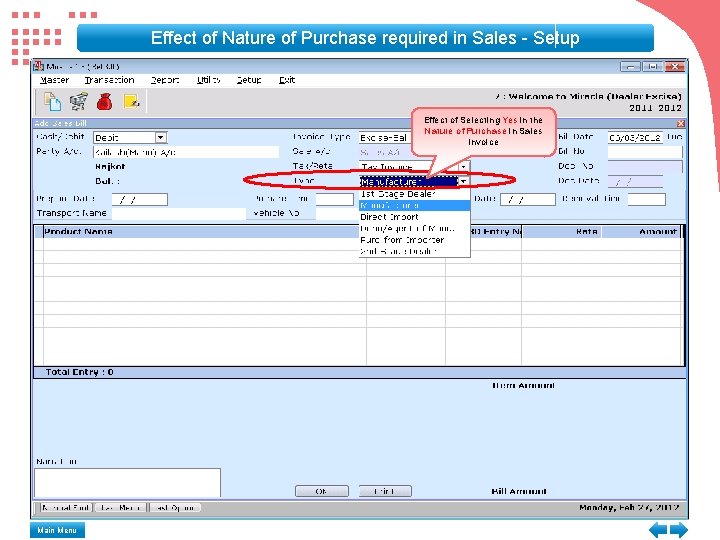The width and height of the screenshot is (720, 540).
Task: Click the Invoice Type field
Action: coord(385,138)
